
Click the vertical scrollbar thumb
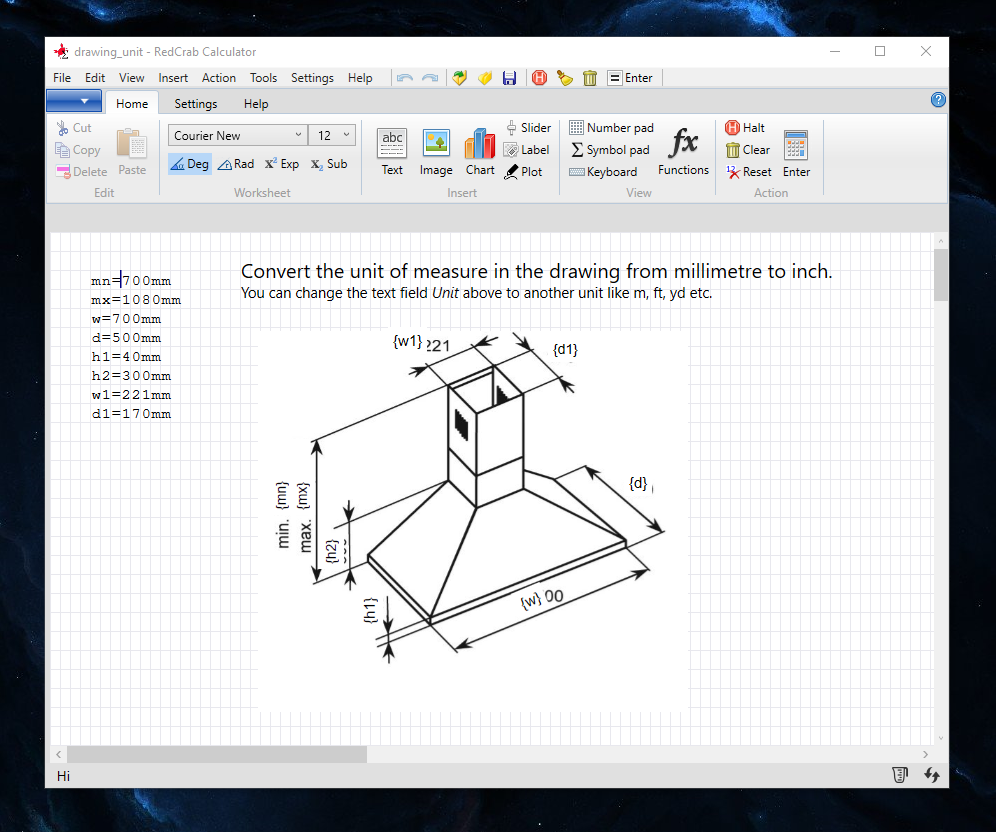(x=941, y=275)
